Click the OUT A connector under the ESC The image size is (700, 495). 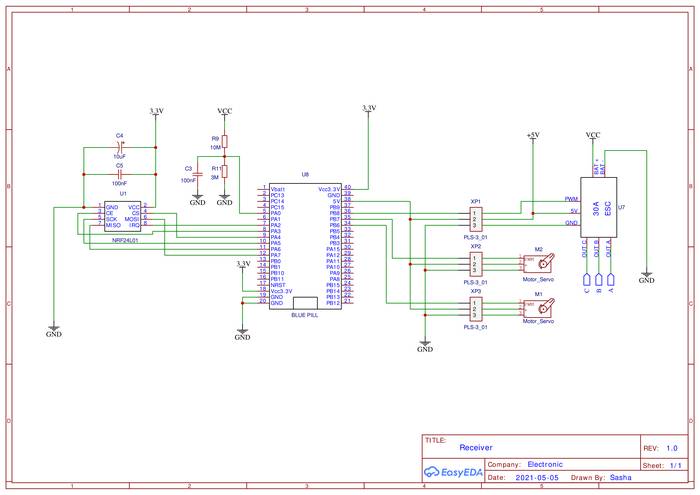coord(610,281)
